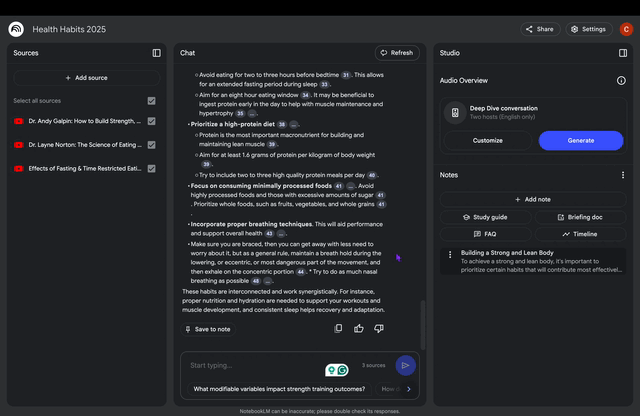Copy the chat response icon
Viewport: 640px width, 416px height.
(338, 329)
